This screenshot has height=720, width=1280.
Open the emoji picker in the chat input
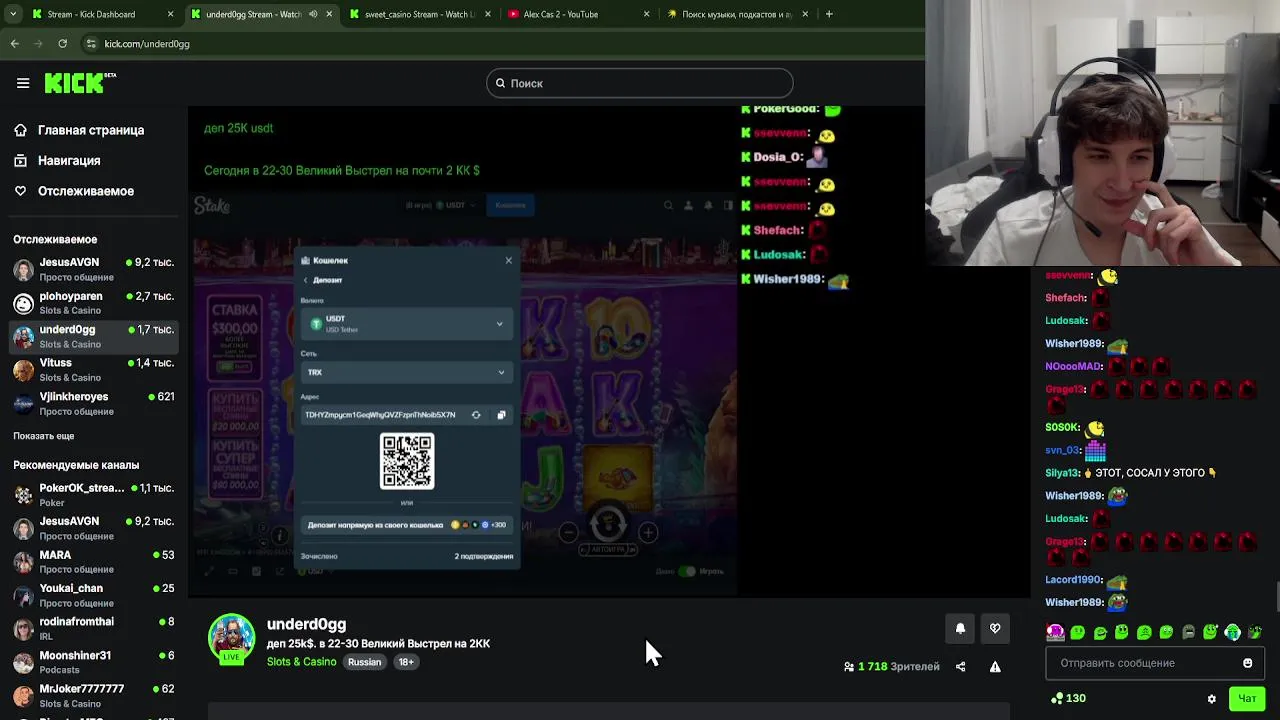(1247, 663)
